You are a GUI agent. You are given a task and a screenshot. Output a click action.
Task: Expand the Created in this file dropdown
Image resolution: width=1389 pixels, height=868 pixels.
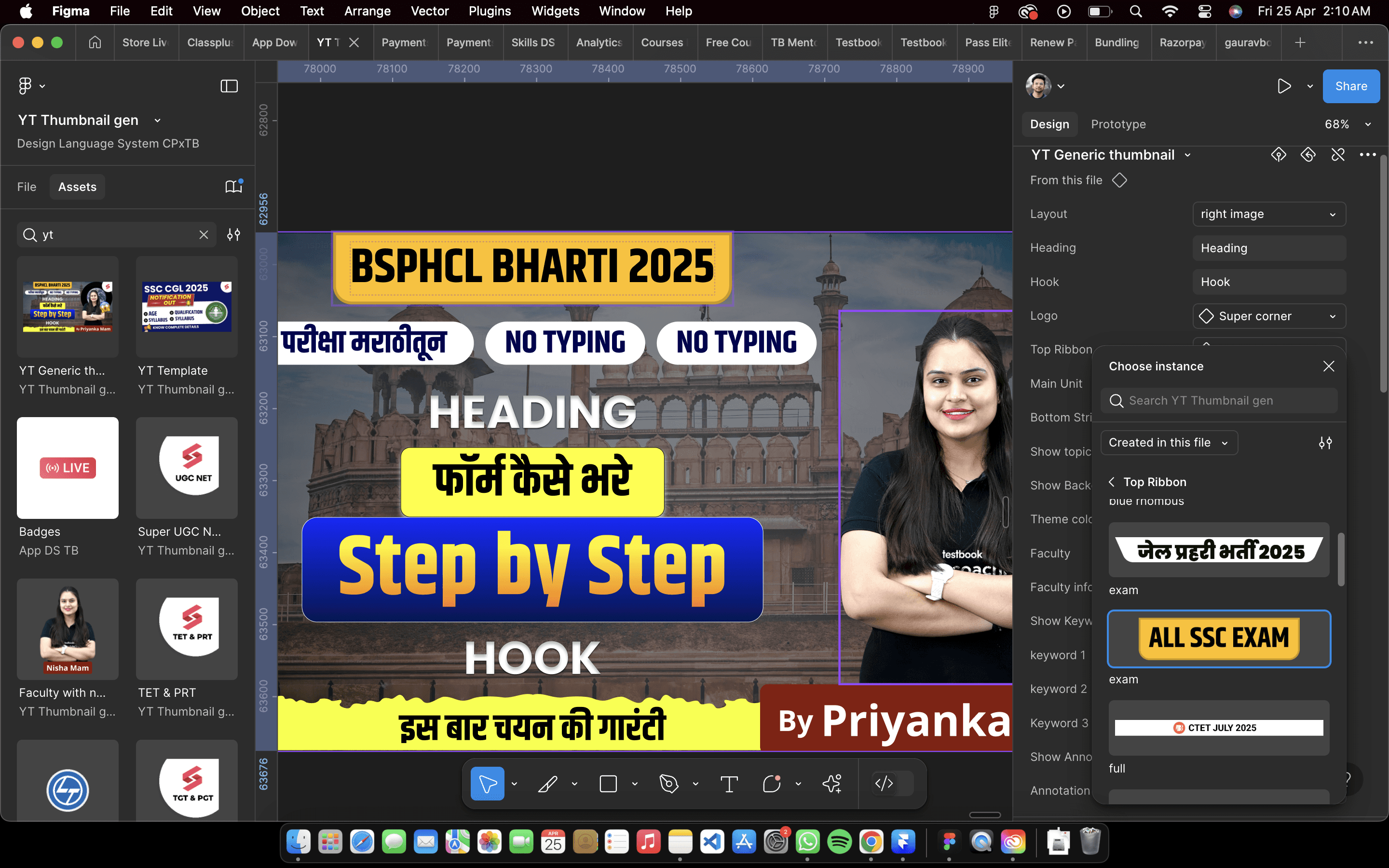click(1169, 443)
